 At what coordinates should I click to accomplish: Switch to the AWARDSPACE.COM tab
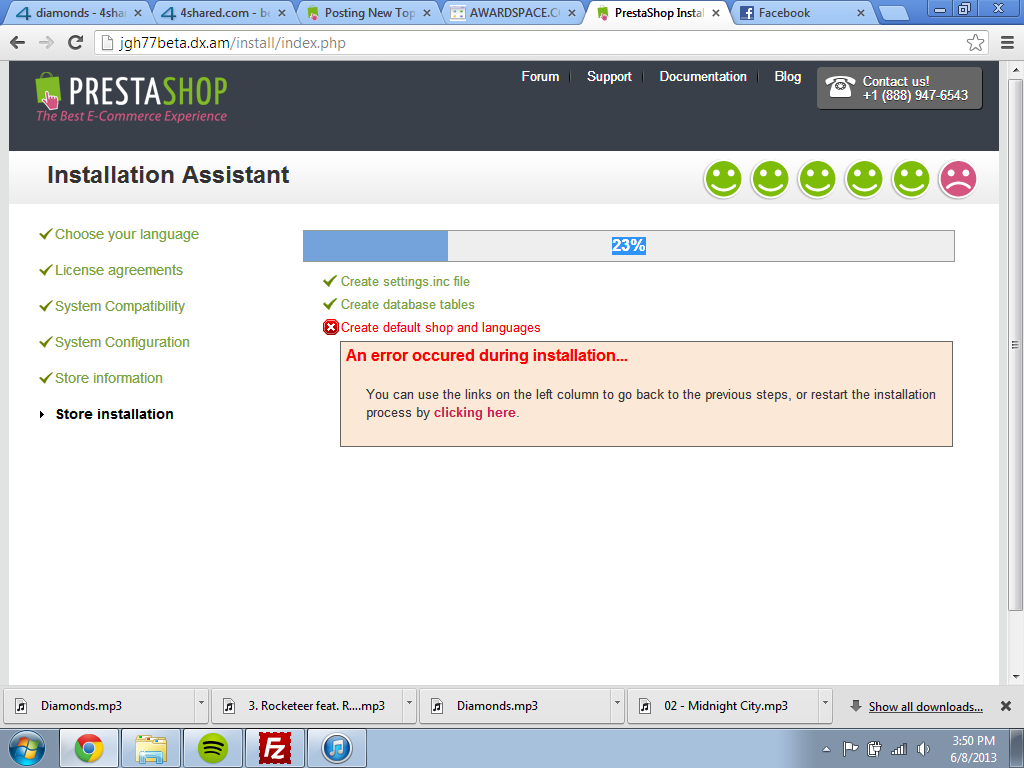point(512,13)
